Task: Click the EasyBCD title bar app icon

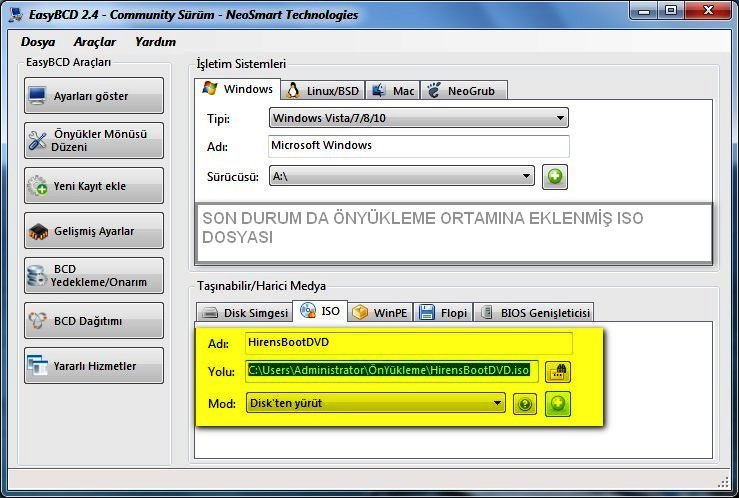Action: click(16, 14)
